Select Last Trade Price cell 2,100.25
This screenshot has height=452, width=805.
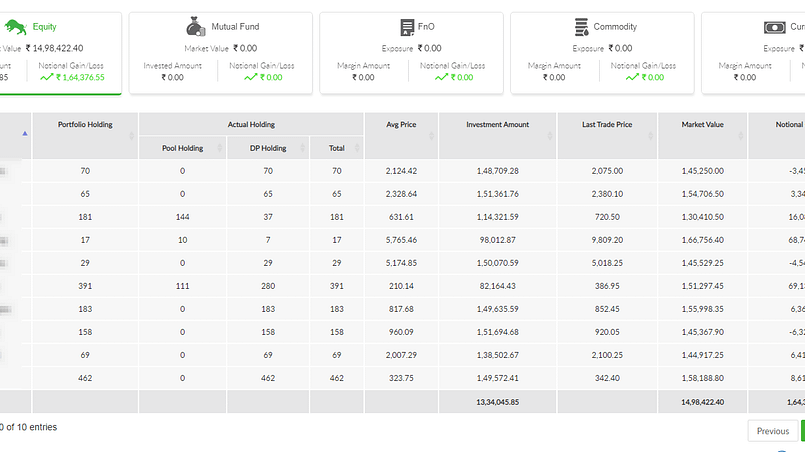click(x=607, y=355)
